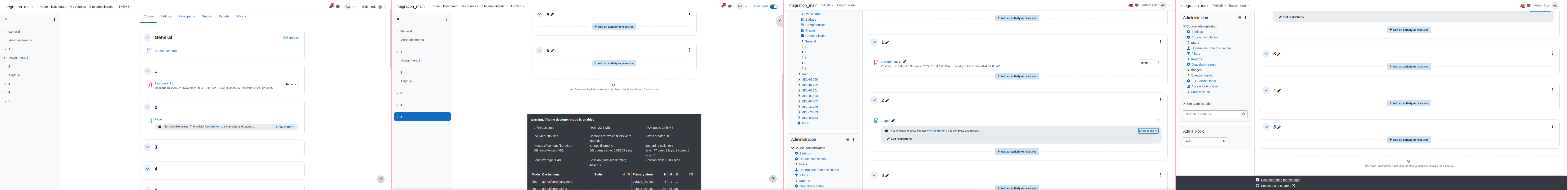This screenshot has width=1568, height=190.
Task: Select highlighted section 5 in course index
Action: 422,117
